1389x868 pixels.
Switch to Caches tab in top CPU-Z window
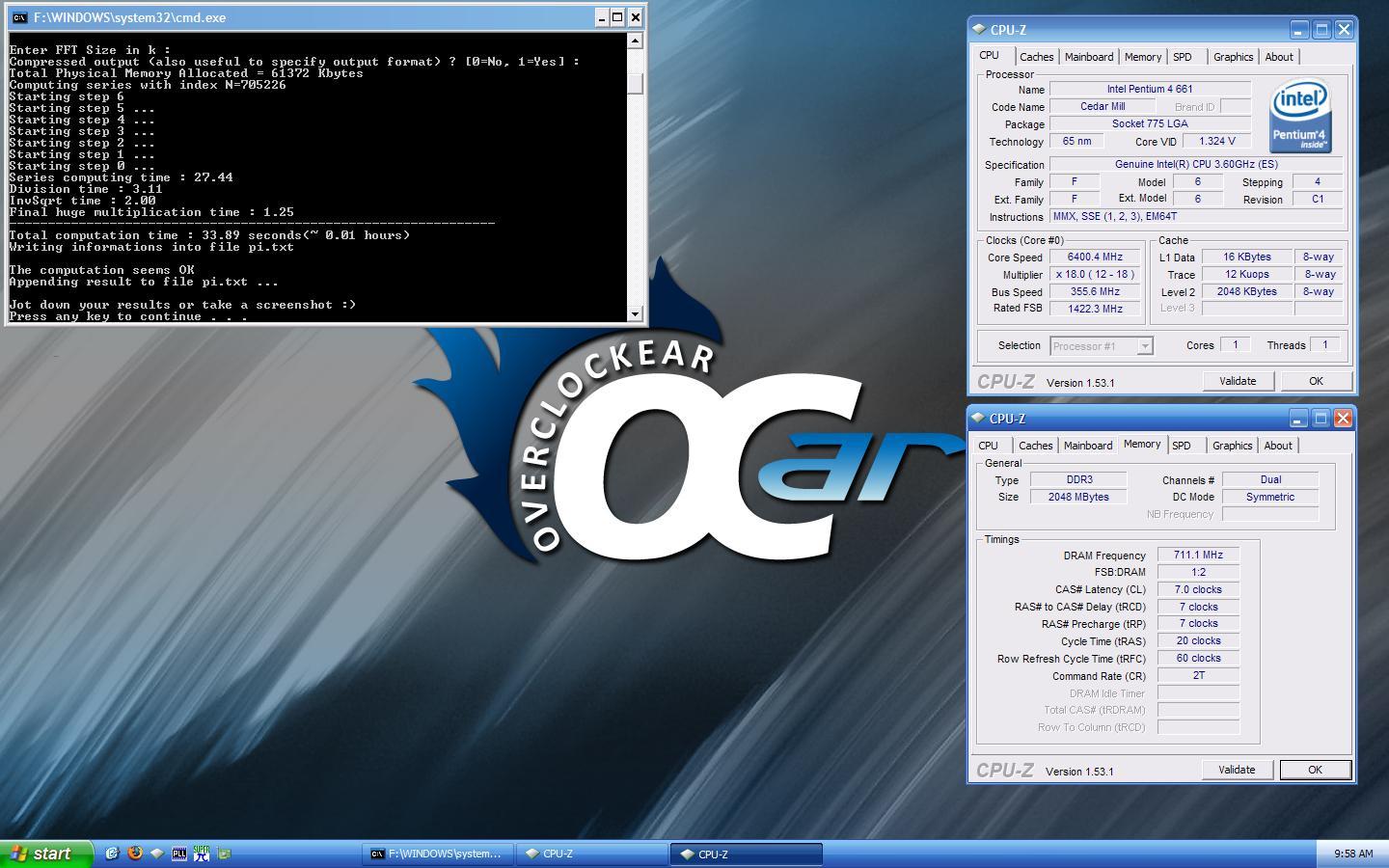click(1037, 57)
